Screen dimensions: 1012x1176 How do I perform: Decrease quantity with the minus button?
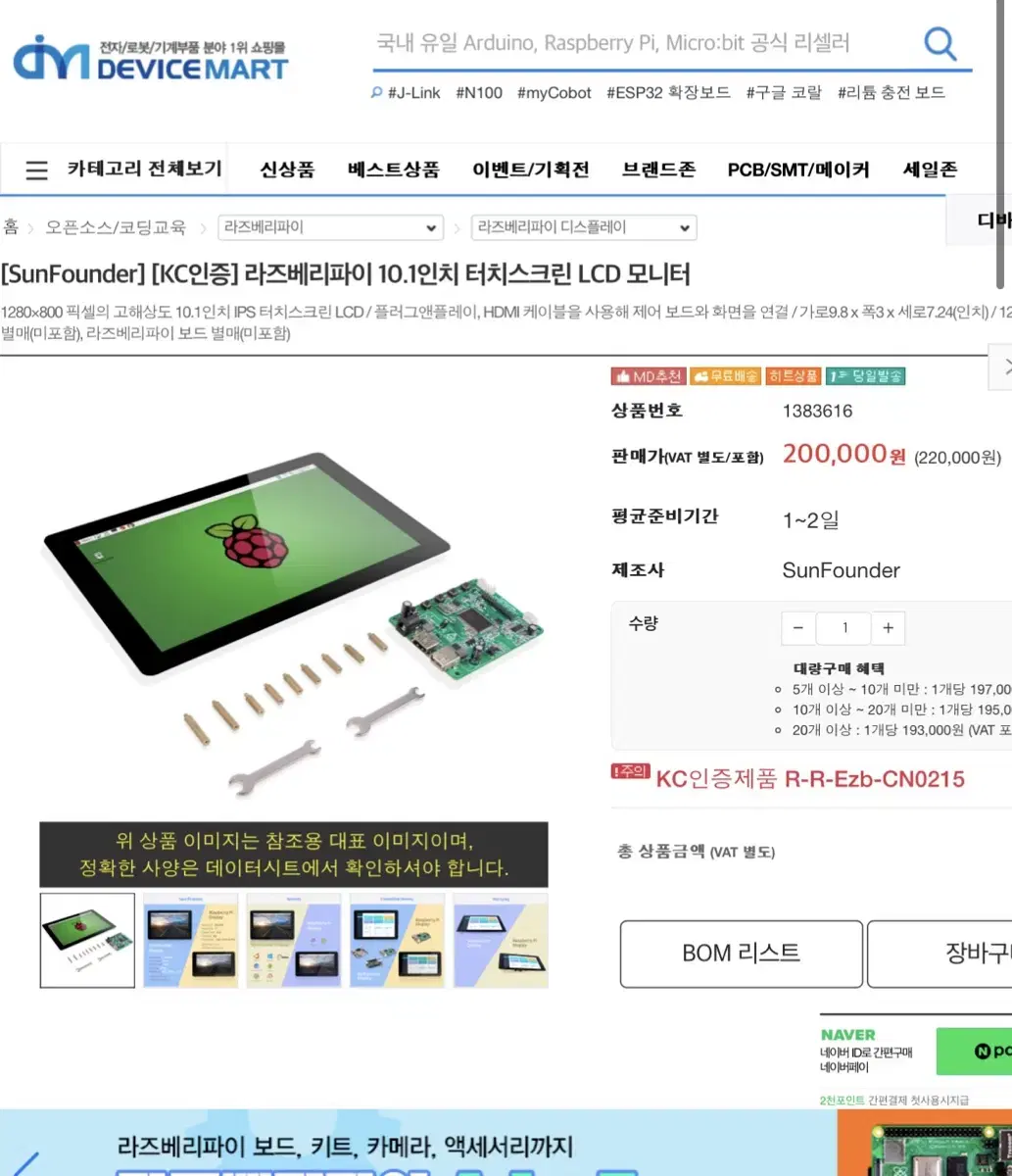pyautogui.click(x=798, y=628)
